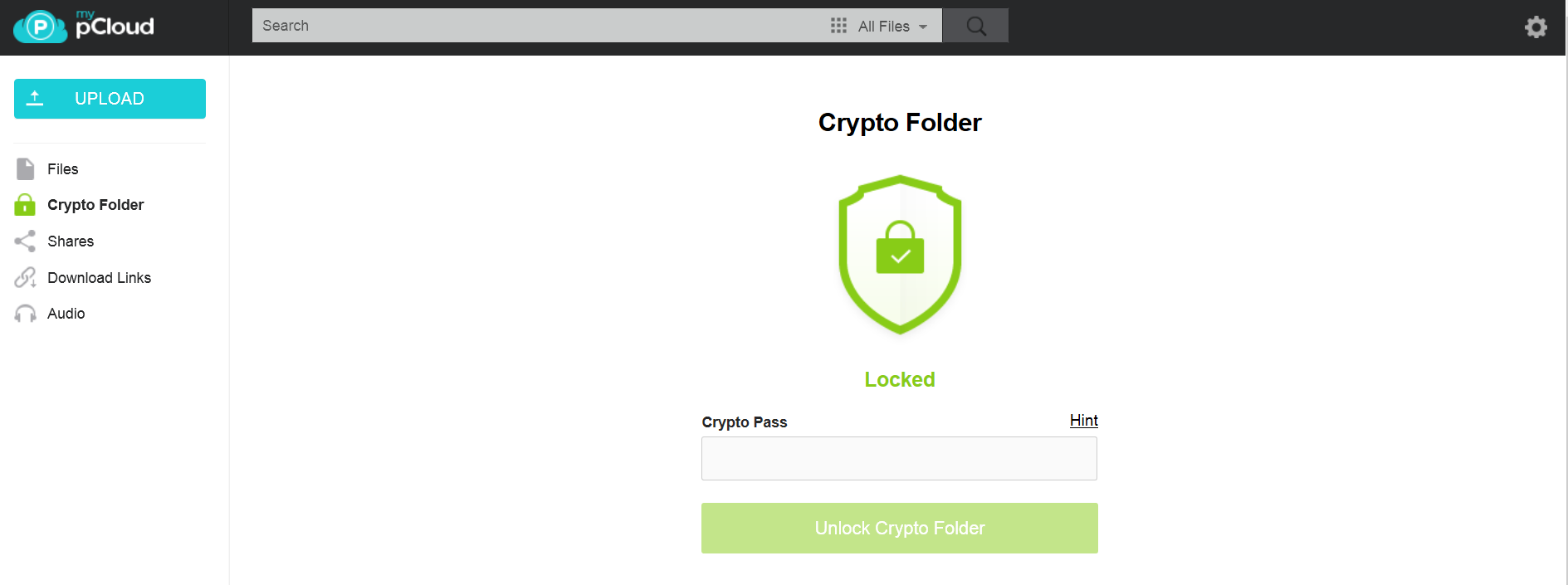Open settings via the gear icon
Image resolution: width=1568 pixels, height=585 pixels.
click(x=1536, y=27)
